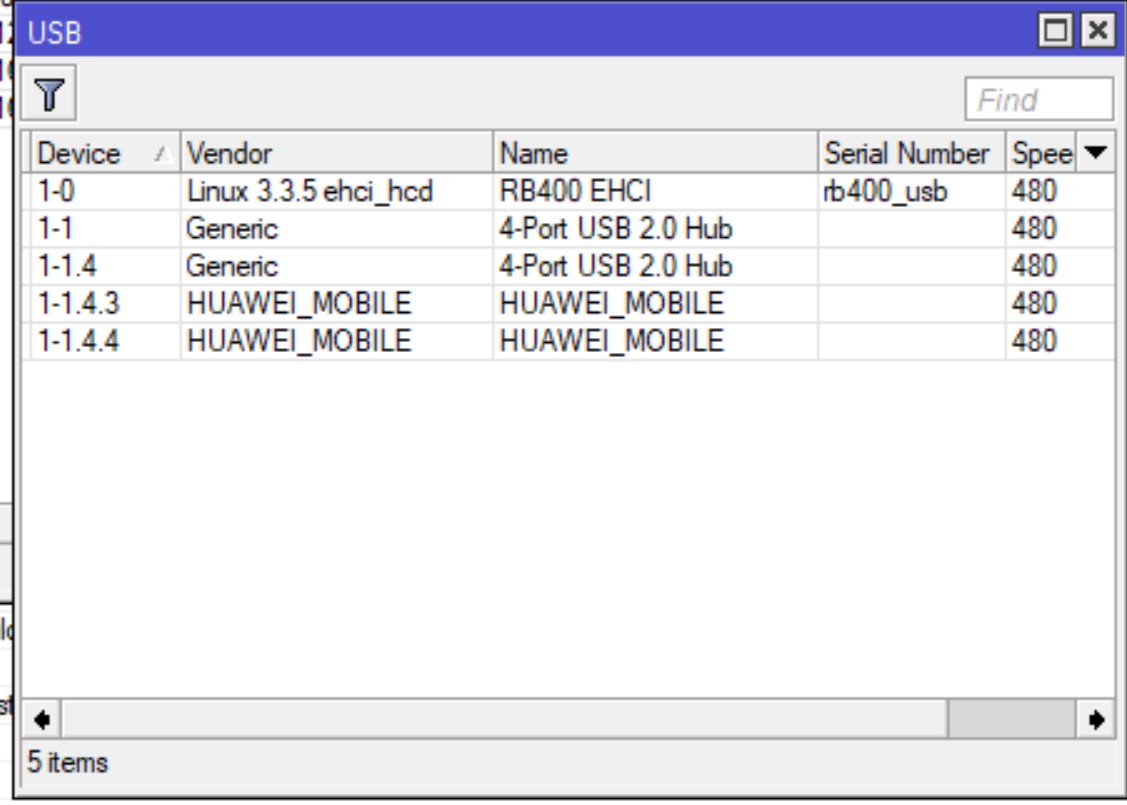Image resolution: width=1127 pixels, height=805 pixels.
Task: Select device row 1-1
Action: tap(569, 229)
